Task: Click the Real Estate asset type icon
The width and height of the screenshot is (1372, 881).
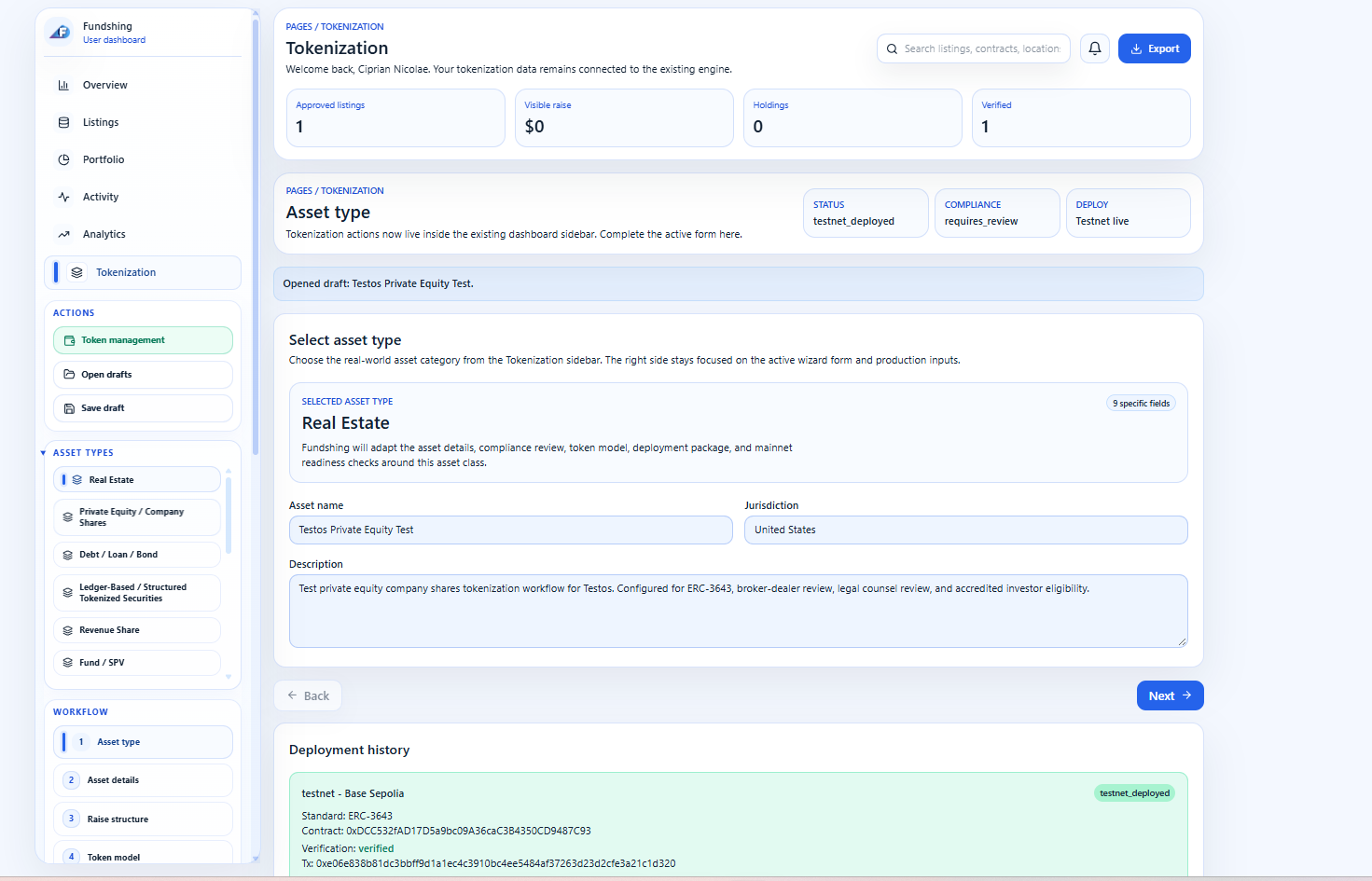Action: point(77,479)
